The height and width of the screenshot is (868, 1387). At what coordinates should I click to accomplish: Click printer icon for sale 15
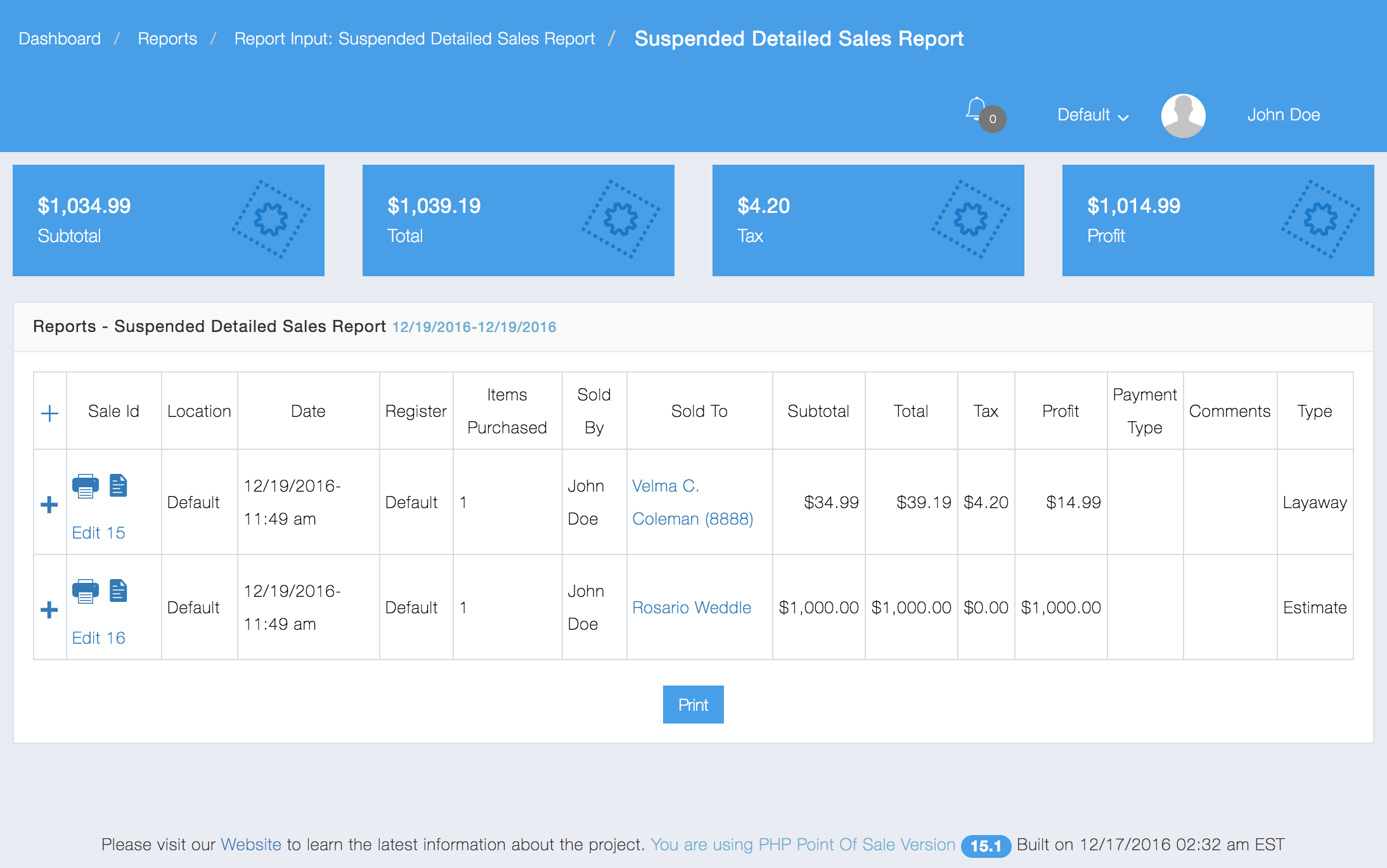pos(86,486)
